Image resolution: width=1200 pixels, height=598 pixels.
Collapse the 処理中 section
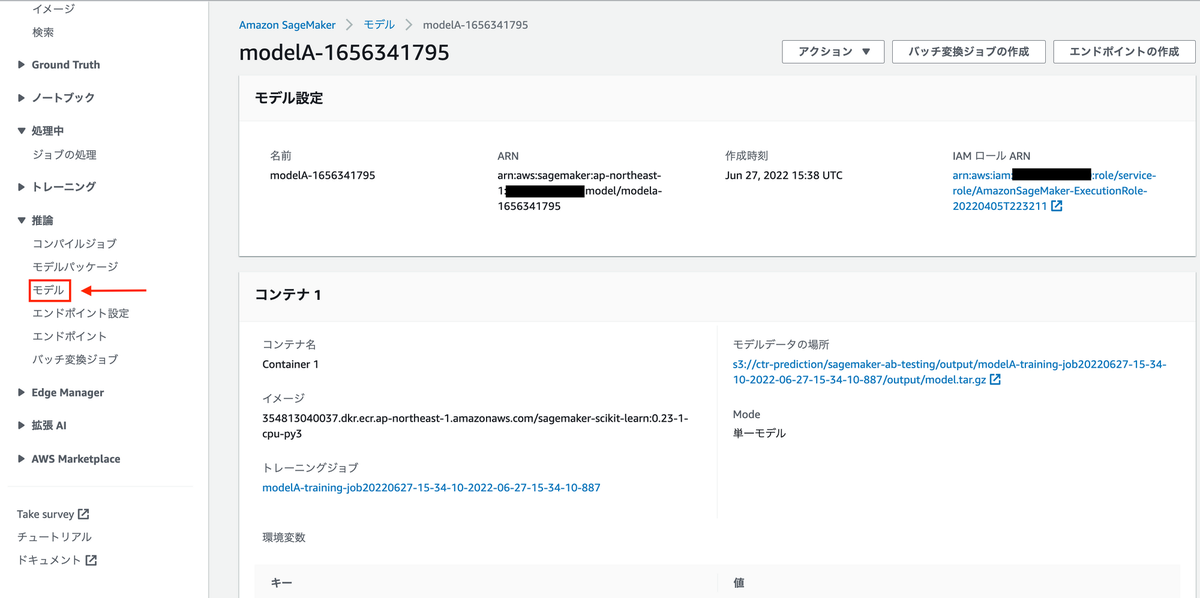(x=22, y=131)
